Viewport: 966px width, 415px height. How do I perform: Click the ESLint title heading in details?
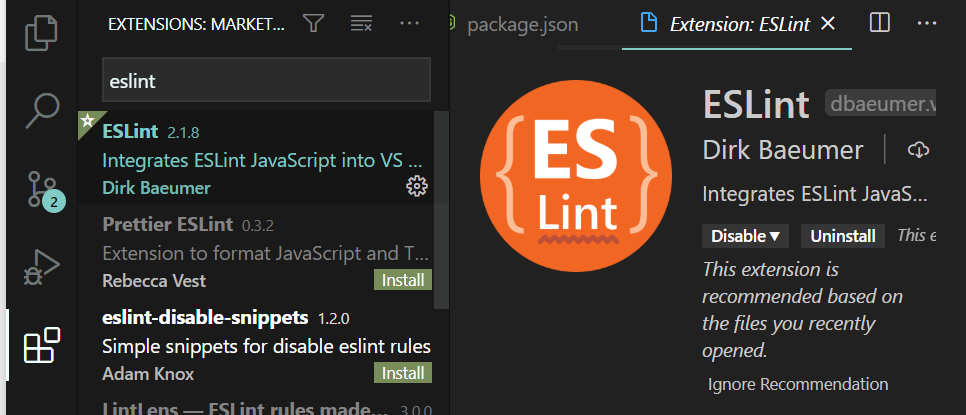click(756, 104)
